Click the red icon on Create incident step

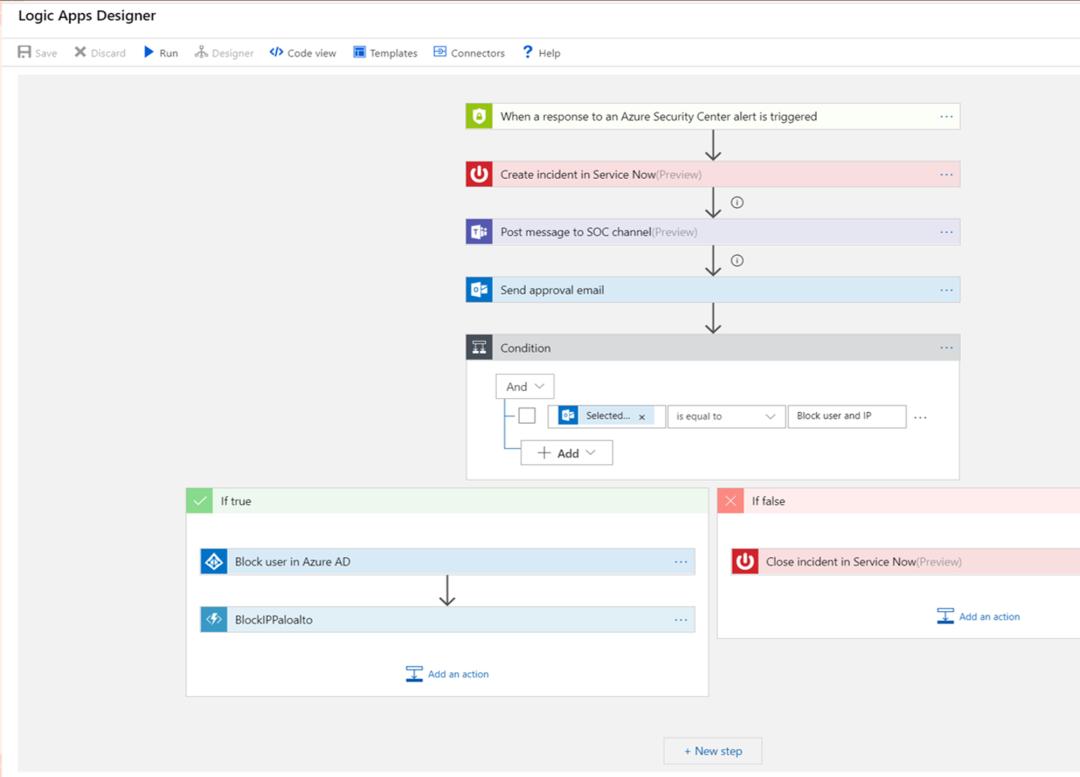point(479,174)
